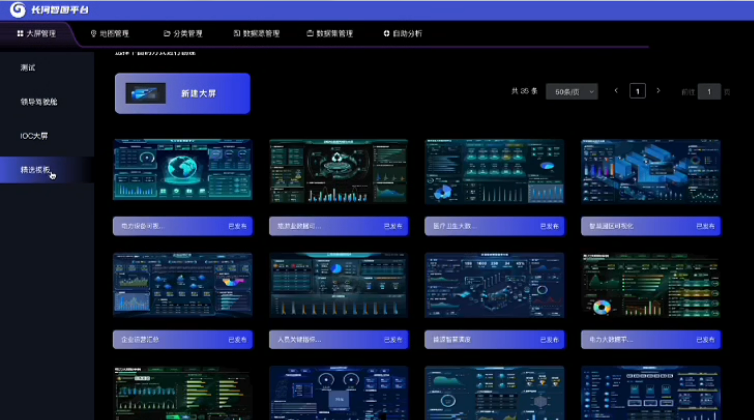Click the 前往 page number input field
754x420 pixels.
coord(709,91)
